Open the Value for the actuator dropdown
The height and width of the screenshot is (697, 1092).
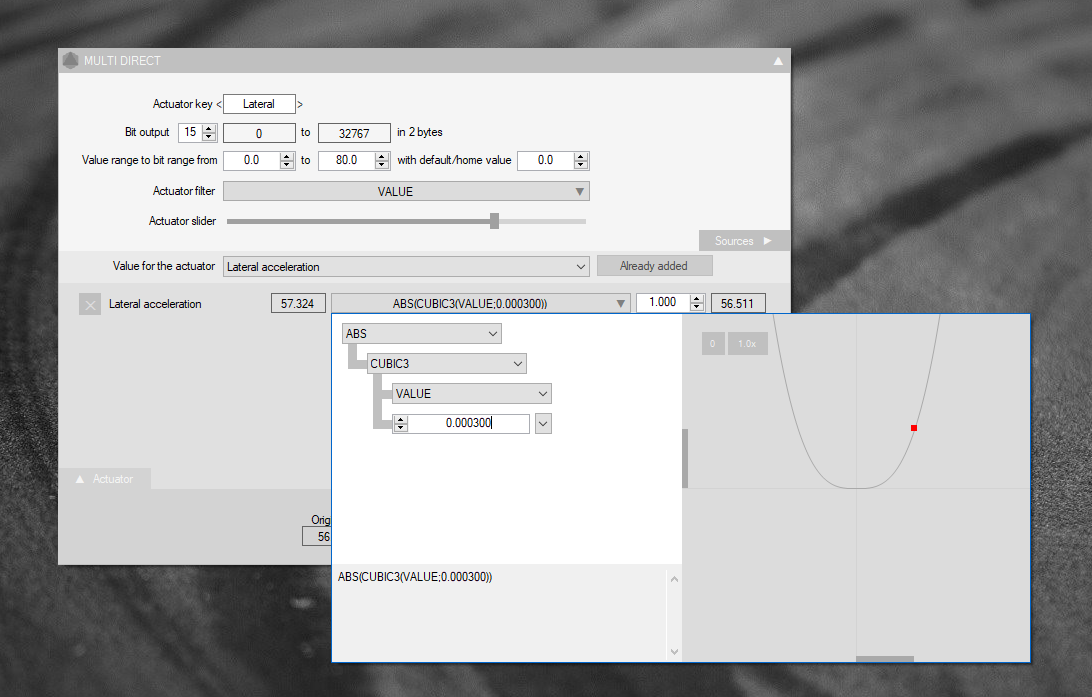pos(406,267)
